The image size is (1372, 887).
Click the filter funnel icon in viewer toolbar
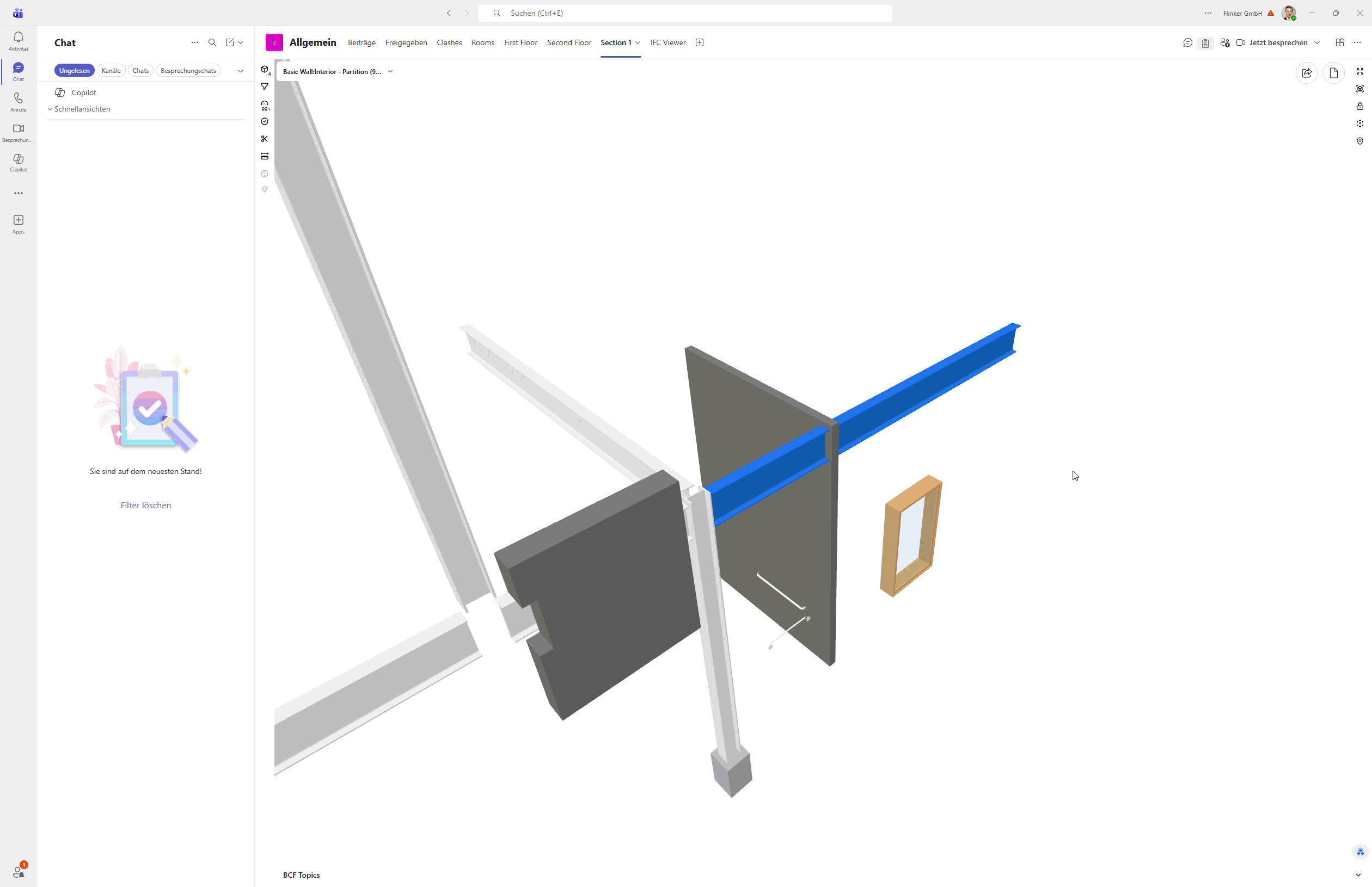[265, 87]
